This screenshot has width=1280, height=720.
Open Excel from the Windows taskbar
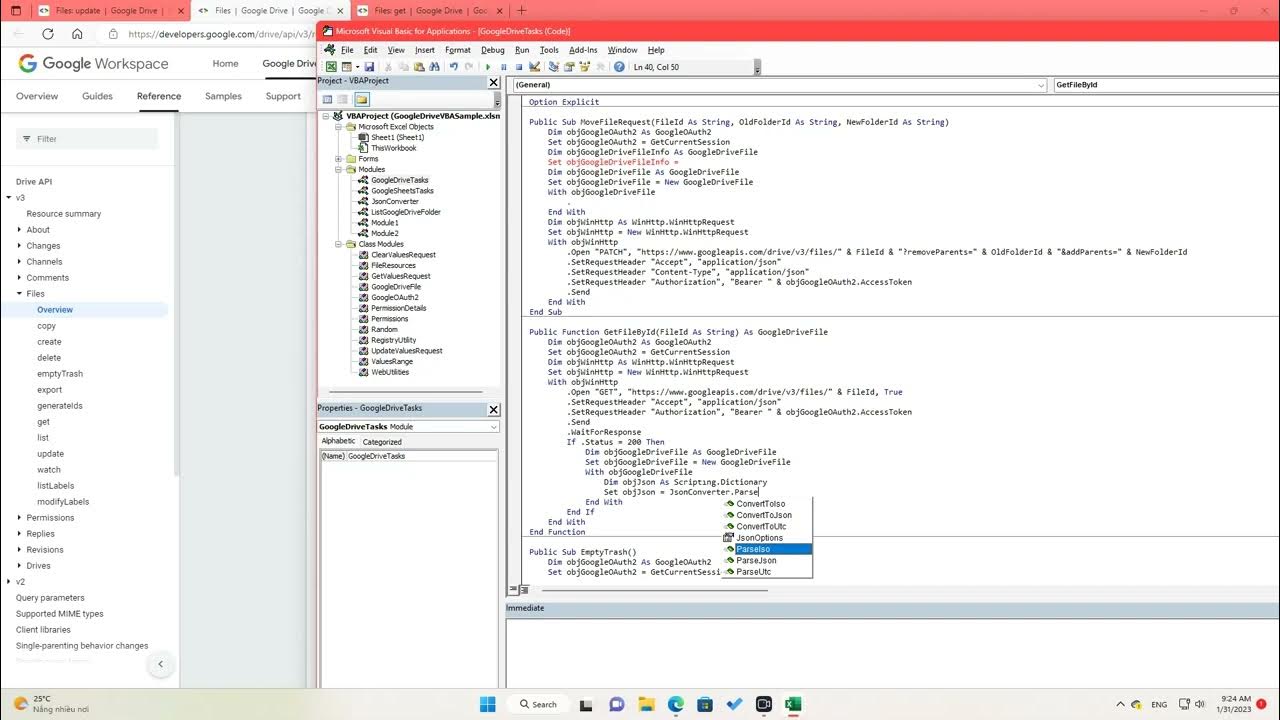pos(792,704)
